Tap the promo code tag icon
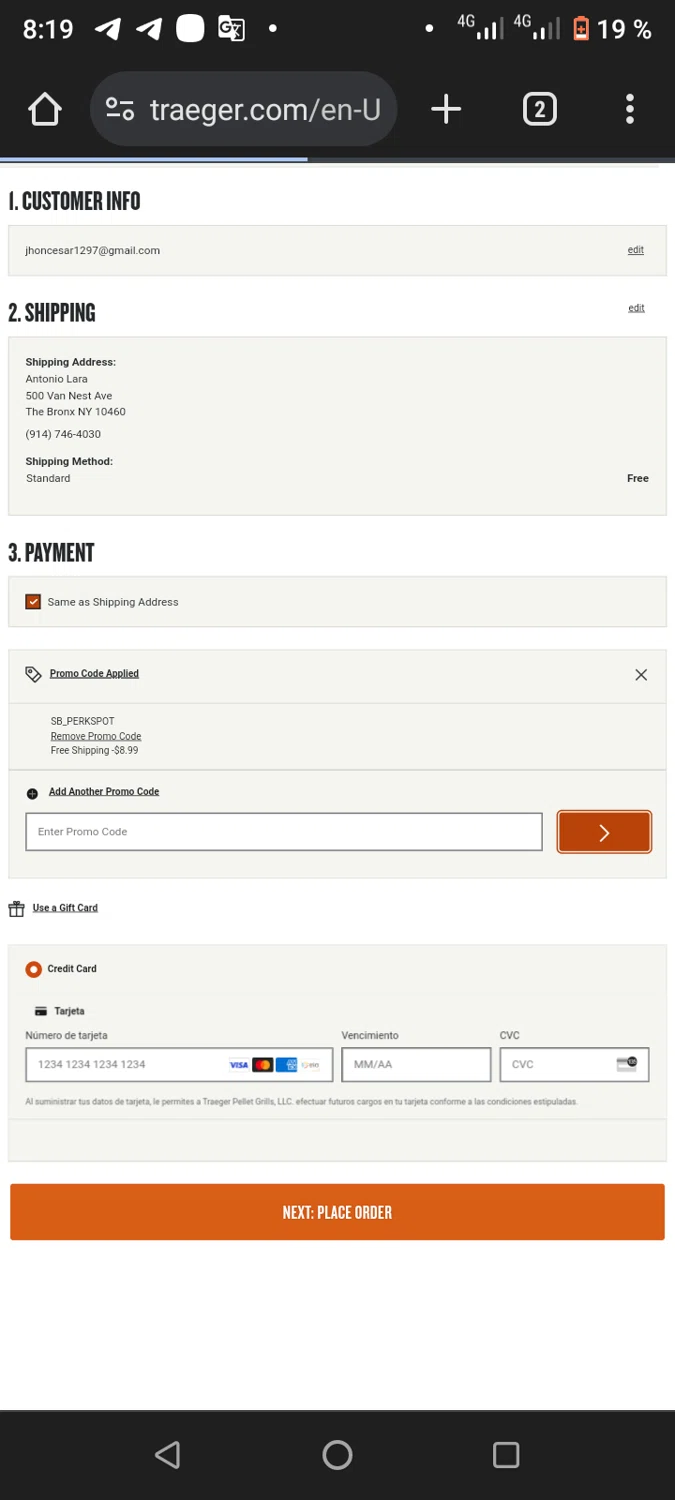 33,674
